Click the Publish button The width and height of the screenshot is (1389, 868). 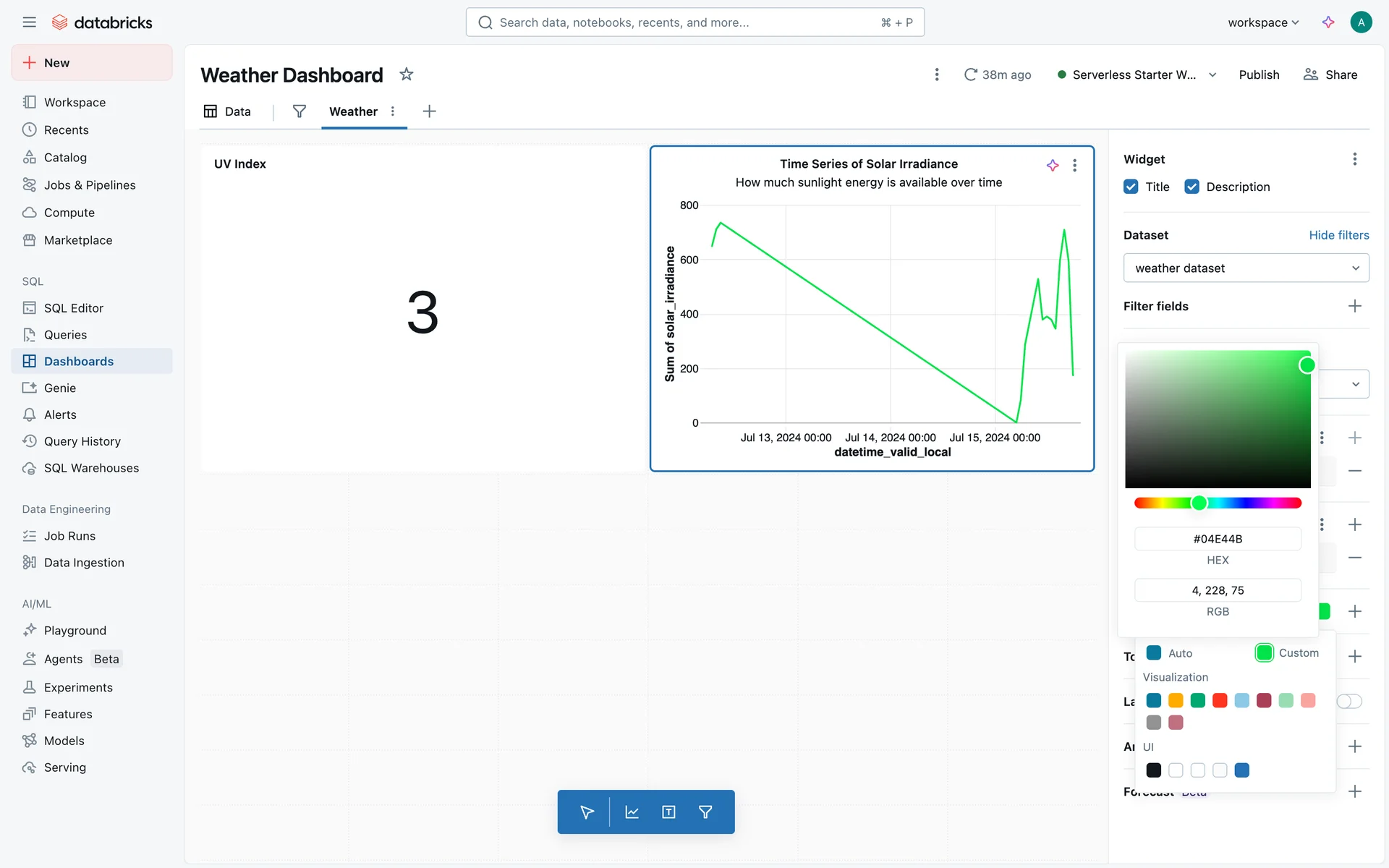click(x=1259, y=75)
